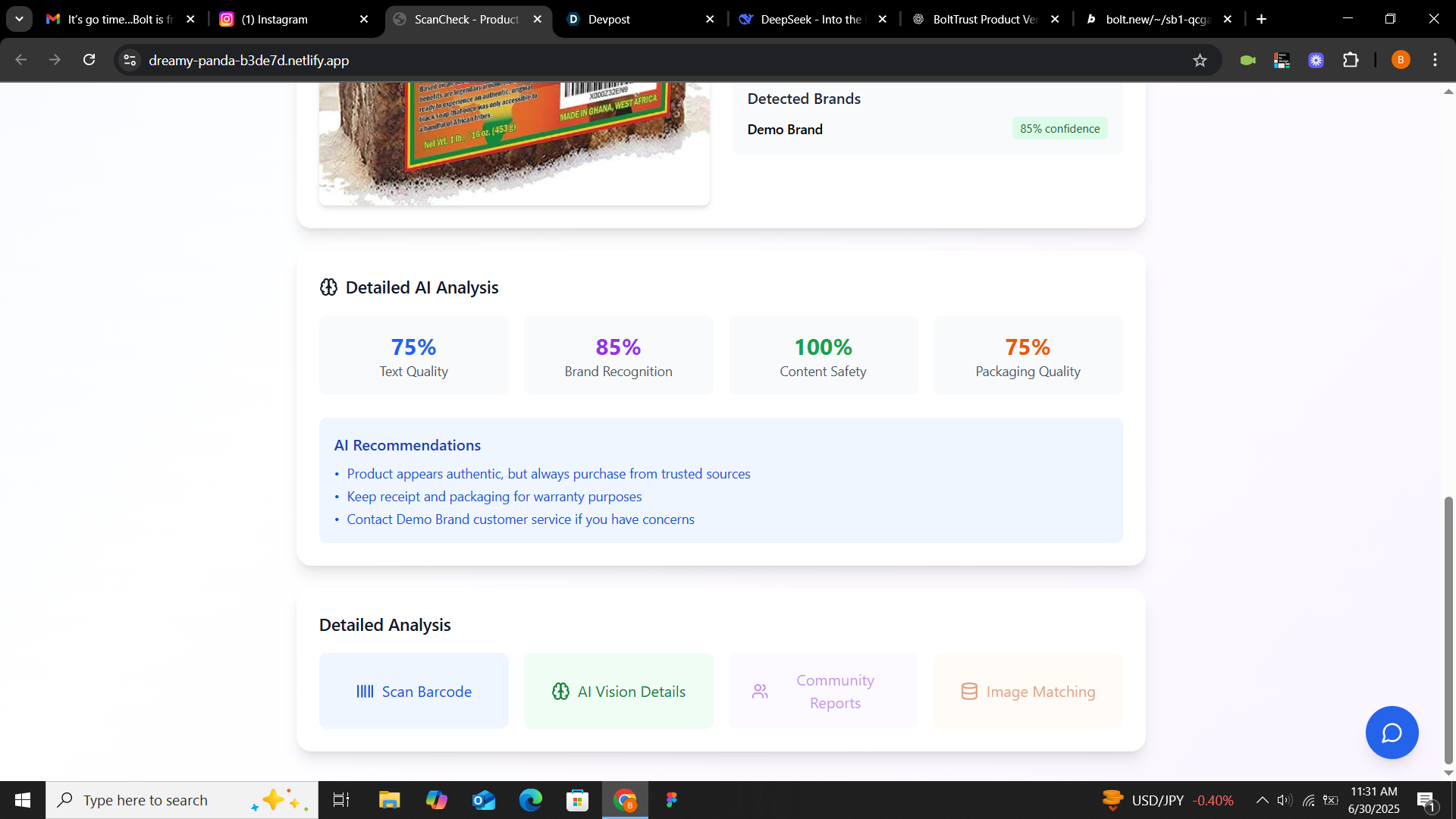Show hidden system tray icons chevron
The height and width of the screenshot is (819, 1456).
coord(1262,800)
